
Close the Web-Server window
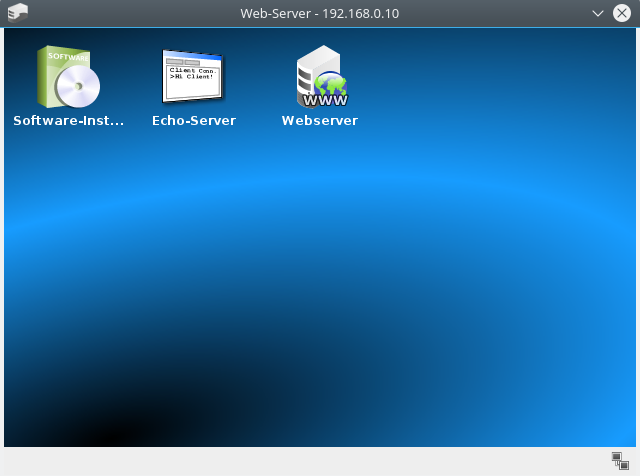tap(620, 13)
